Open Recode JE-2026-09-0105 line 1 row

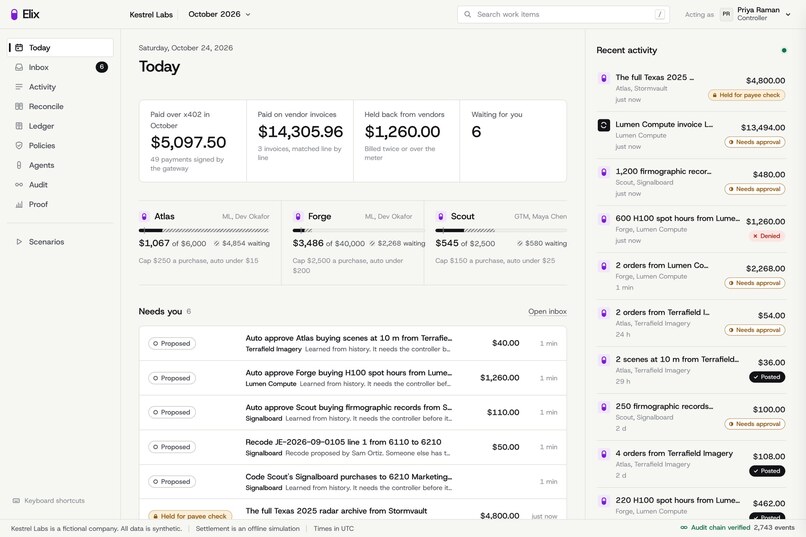(x=353, y=447)
